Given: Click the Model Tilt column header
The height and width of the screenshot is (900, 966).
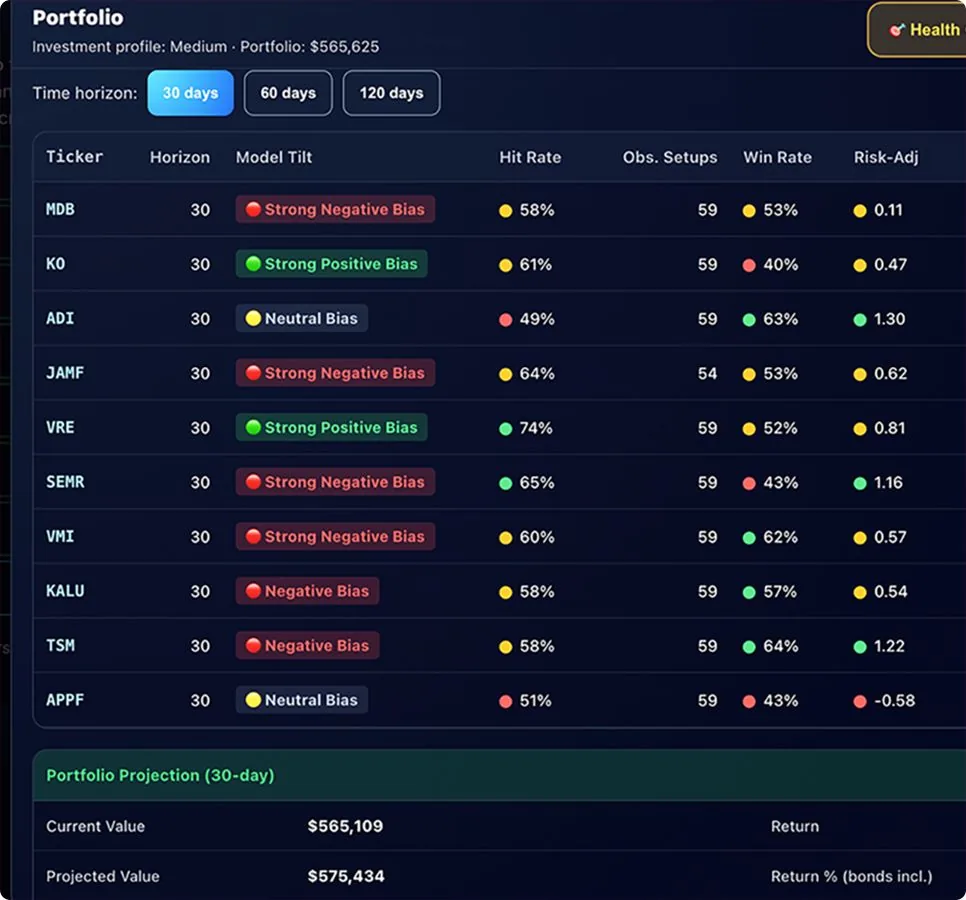Looking at the screenshot, I should (274, 157).
